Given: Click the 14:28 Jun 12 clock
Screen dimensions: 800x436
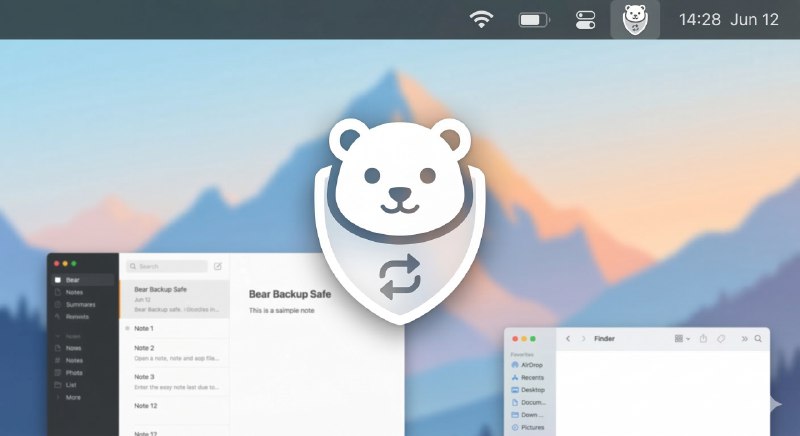Looking at the screenshot, I should pos(729,20).
